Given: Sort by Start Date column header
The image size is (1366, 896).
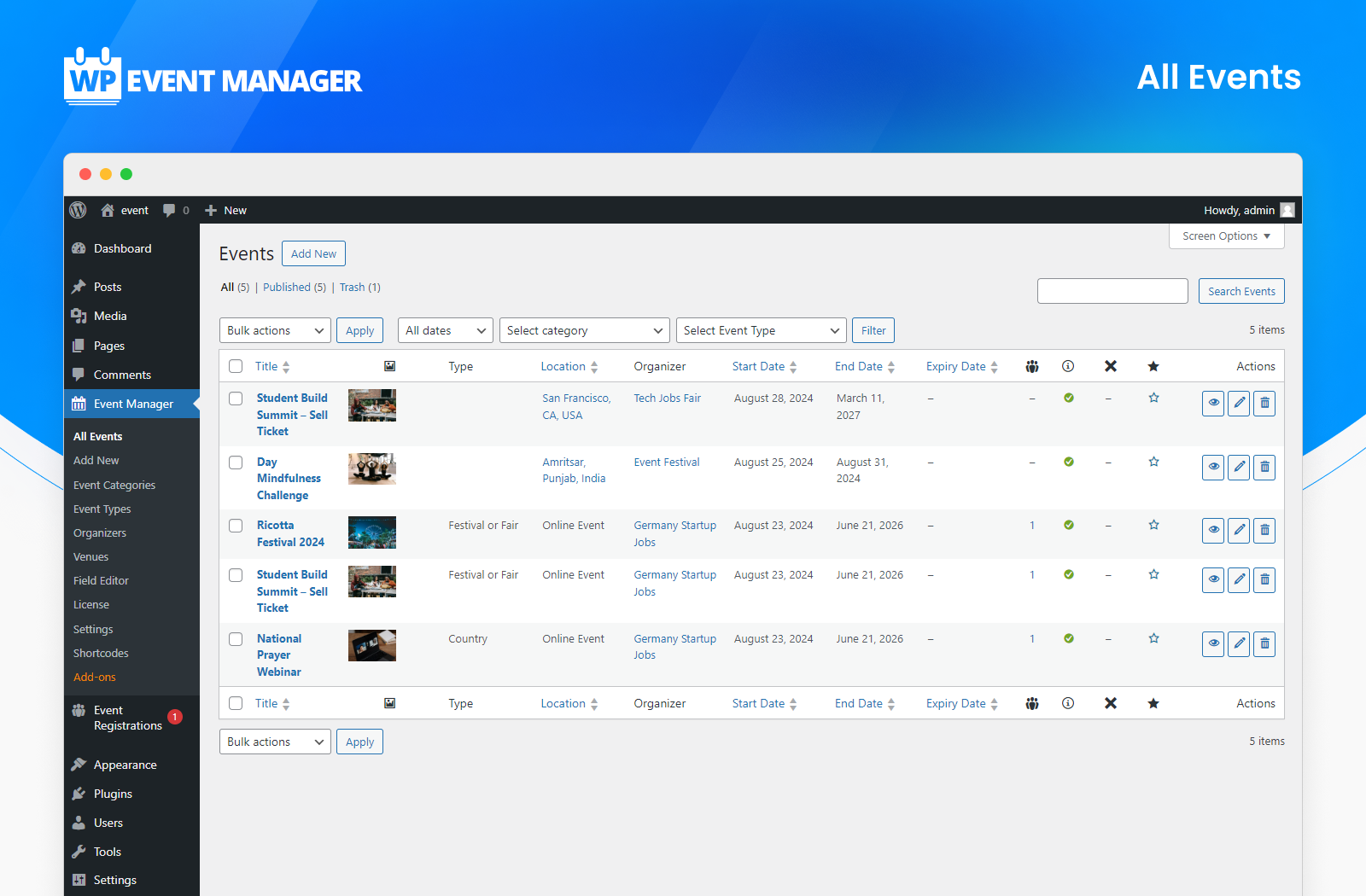Looking at the screenshot, I should tap(764, 366).
